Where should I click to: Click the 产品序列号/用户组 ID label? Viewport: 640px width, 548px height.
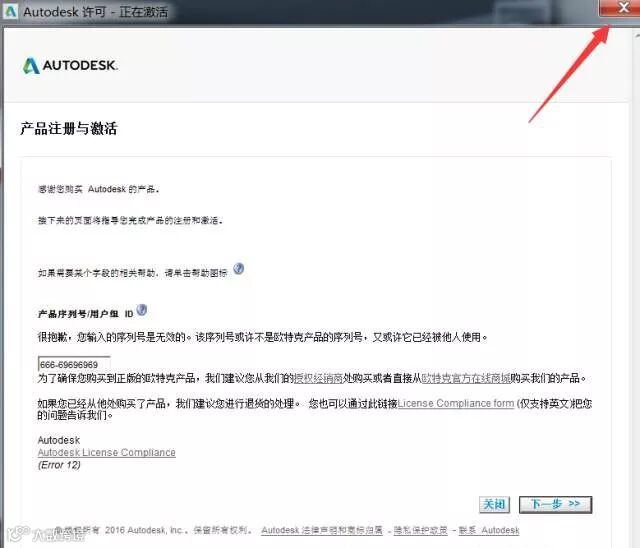click(x=86, y=314)
